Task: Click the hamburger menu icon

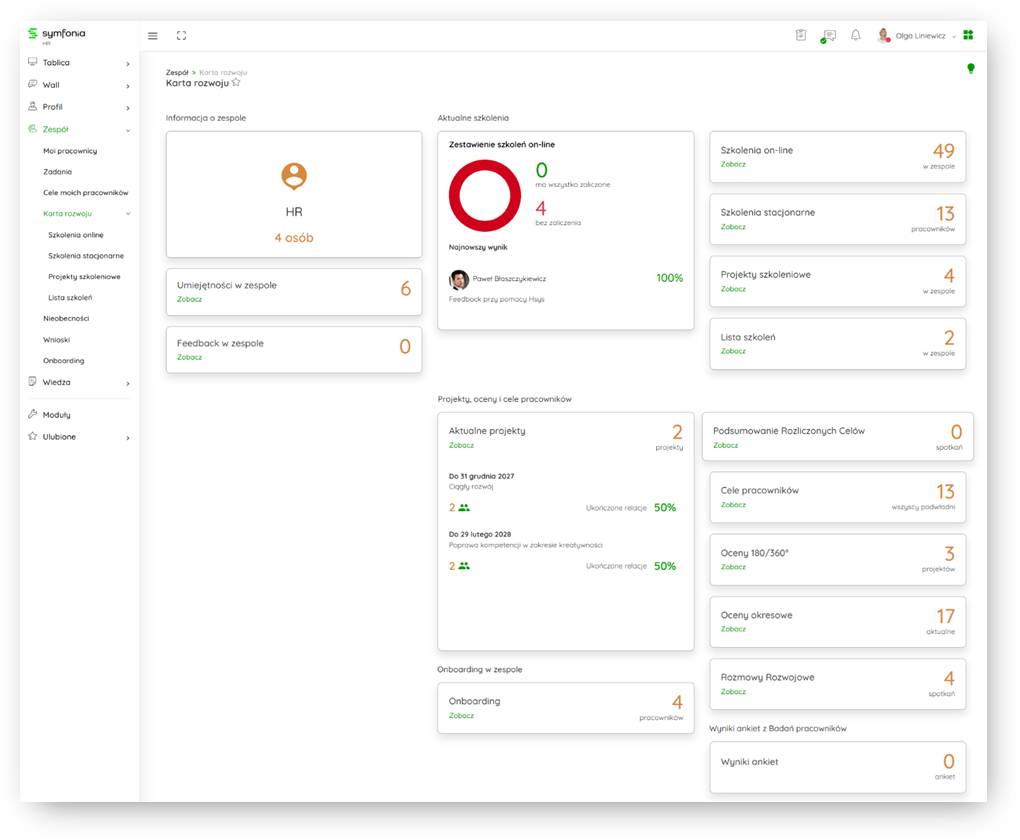Action: pyautogui.click(x=153, y=36)
